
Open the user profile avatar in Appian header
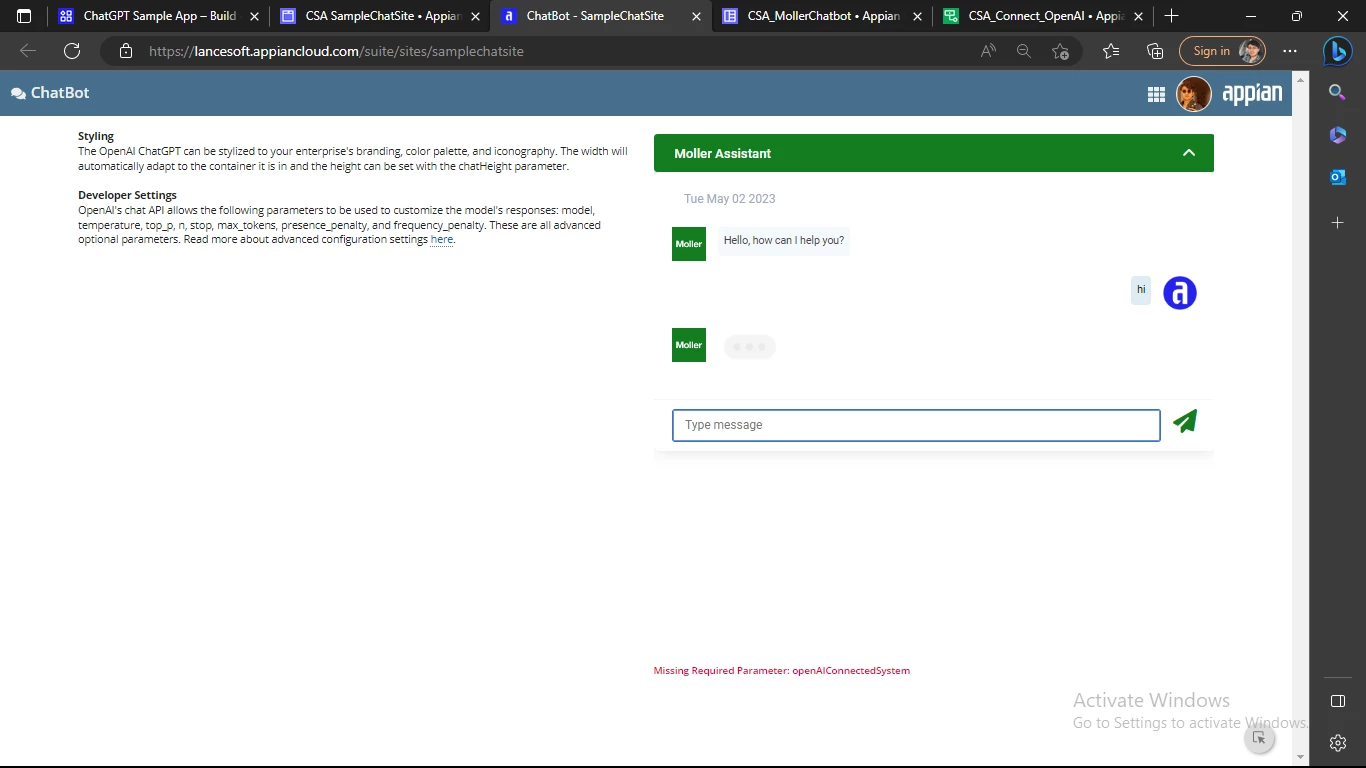(x=1194, y=94)
